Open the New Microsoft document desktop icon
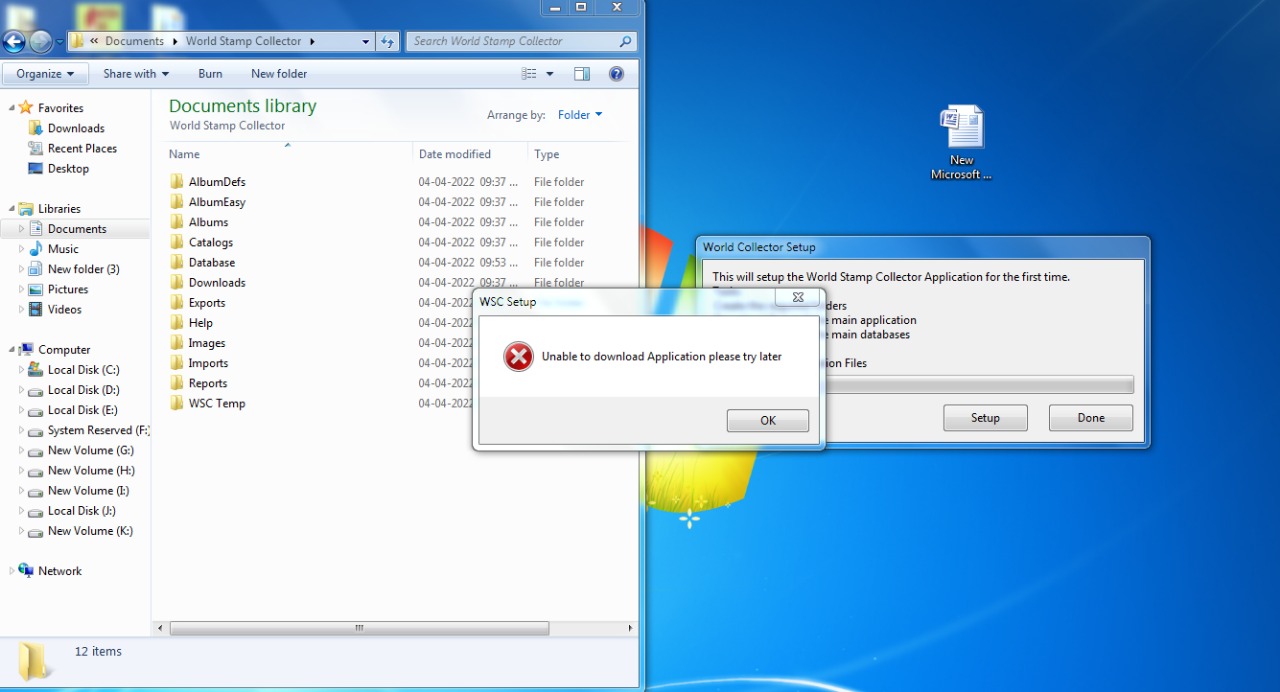The image size is (1280, 692). (x=962, y=143)
